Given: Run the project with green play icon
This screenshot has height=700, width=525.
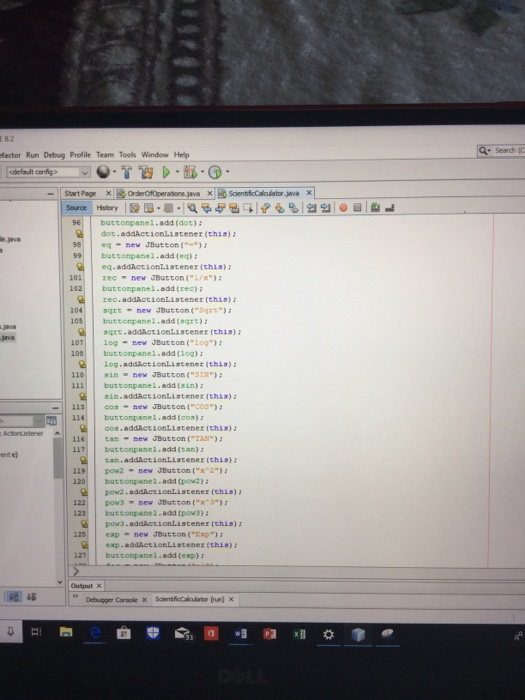Looking at the screenshot, I should coord(167,172).
